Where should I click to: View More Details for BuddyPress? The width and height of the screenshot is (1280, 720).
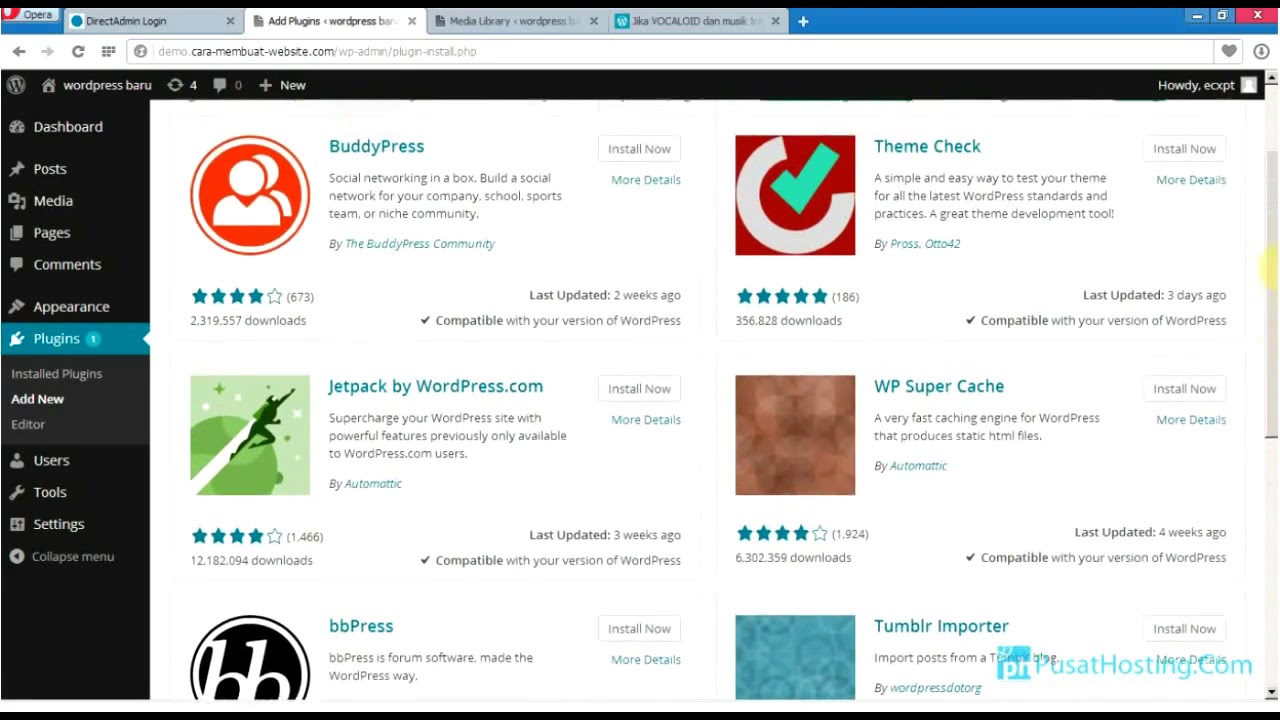[x=646, y=180]
